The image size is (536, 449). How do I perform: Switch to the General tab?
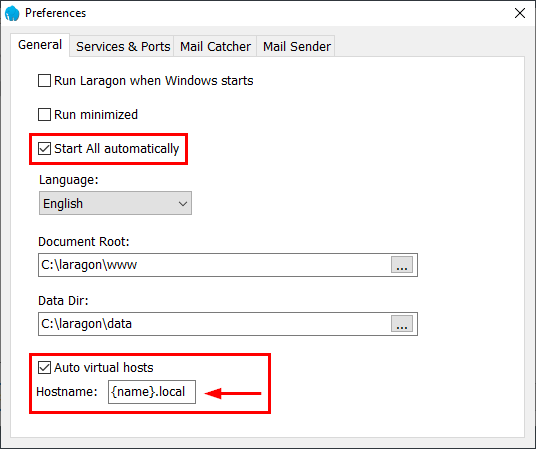[x=40, y=45]
